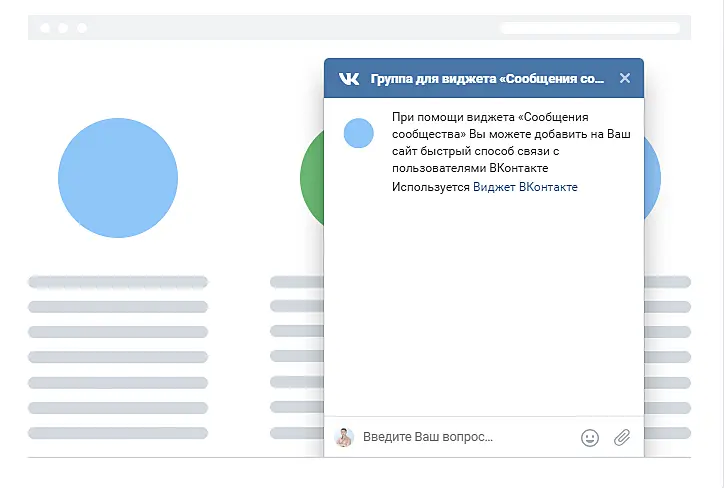Image resolution: width=724 pixels, height=488 pixels.
Task: Attach a file with the paperclip icon
Action: coord(622,437)
